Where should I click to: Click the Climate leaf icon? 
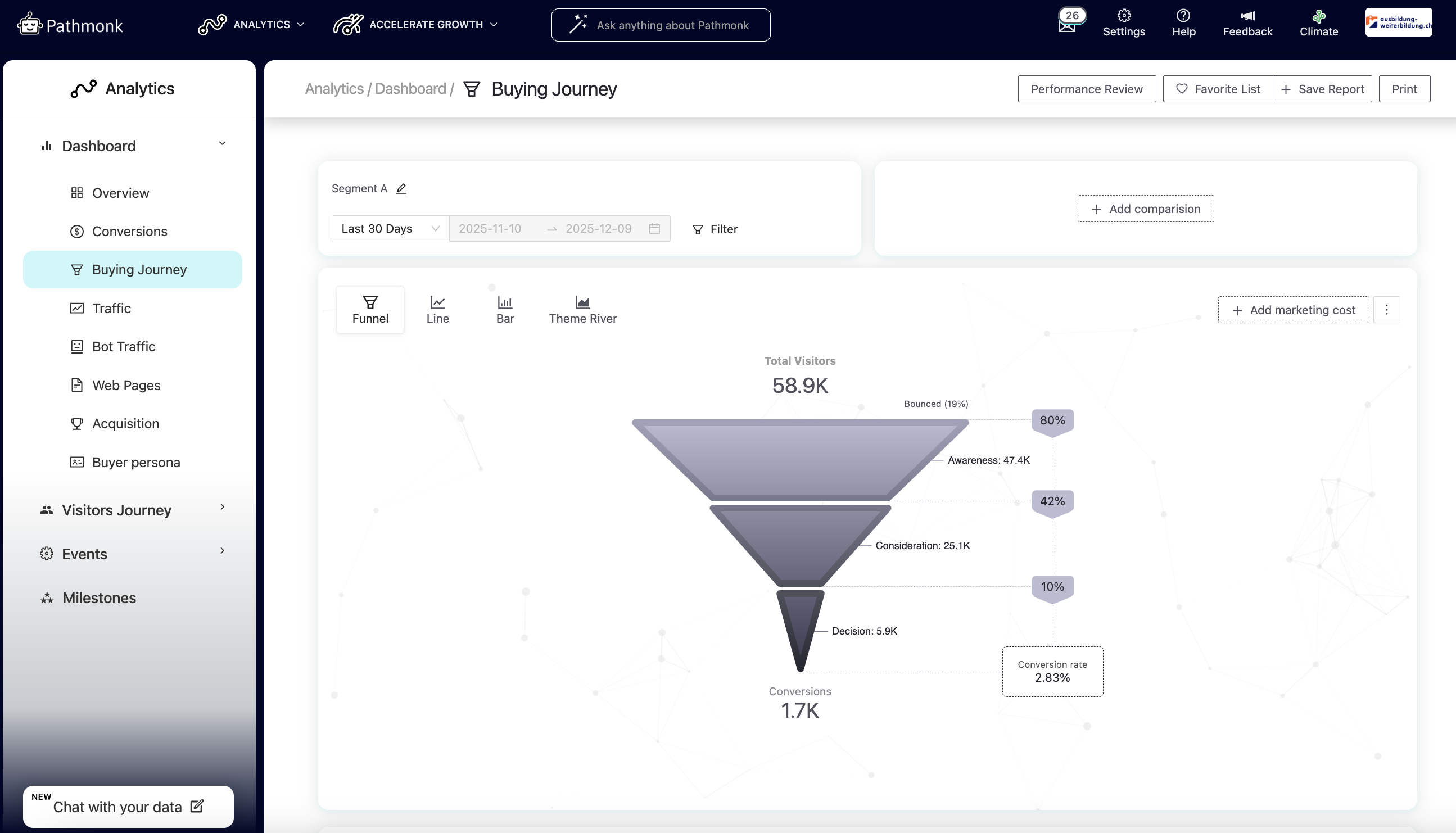click(x=1318, y=16)
